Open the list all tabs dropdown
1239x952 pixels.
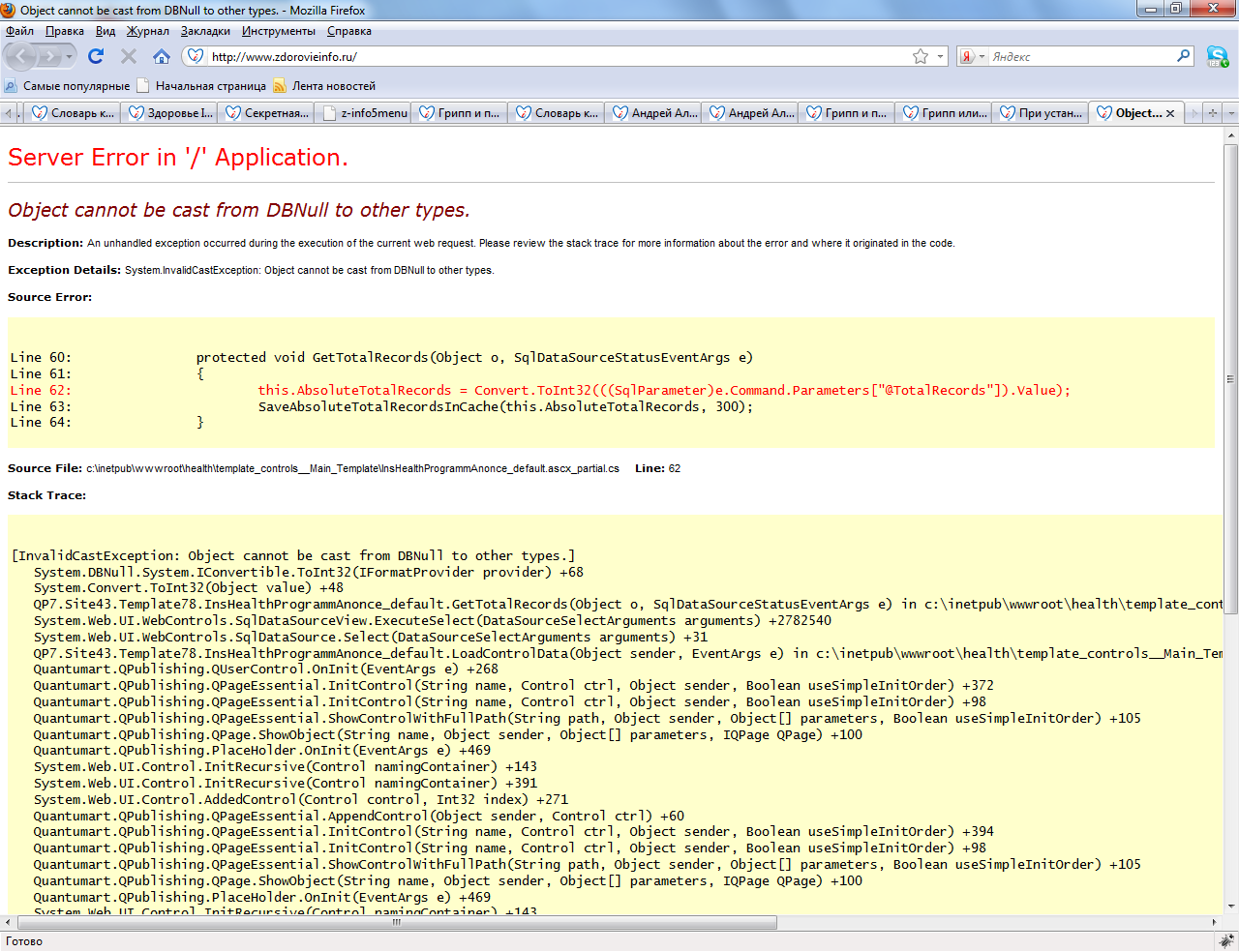(1231, 113)
